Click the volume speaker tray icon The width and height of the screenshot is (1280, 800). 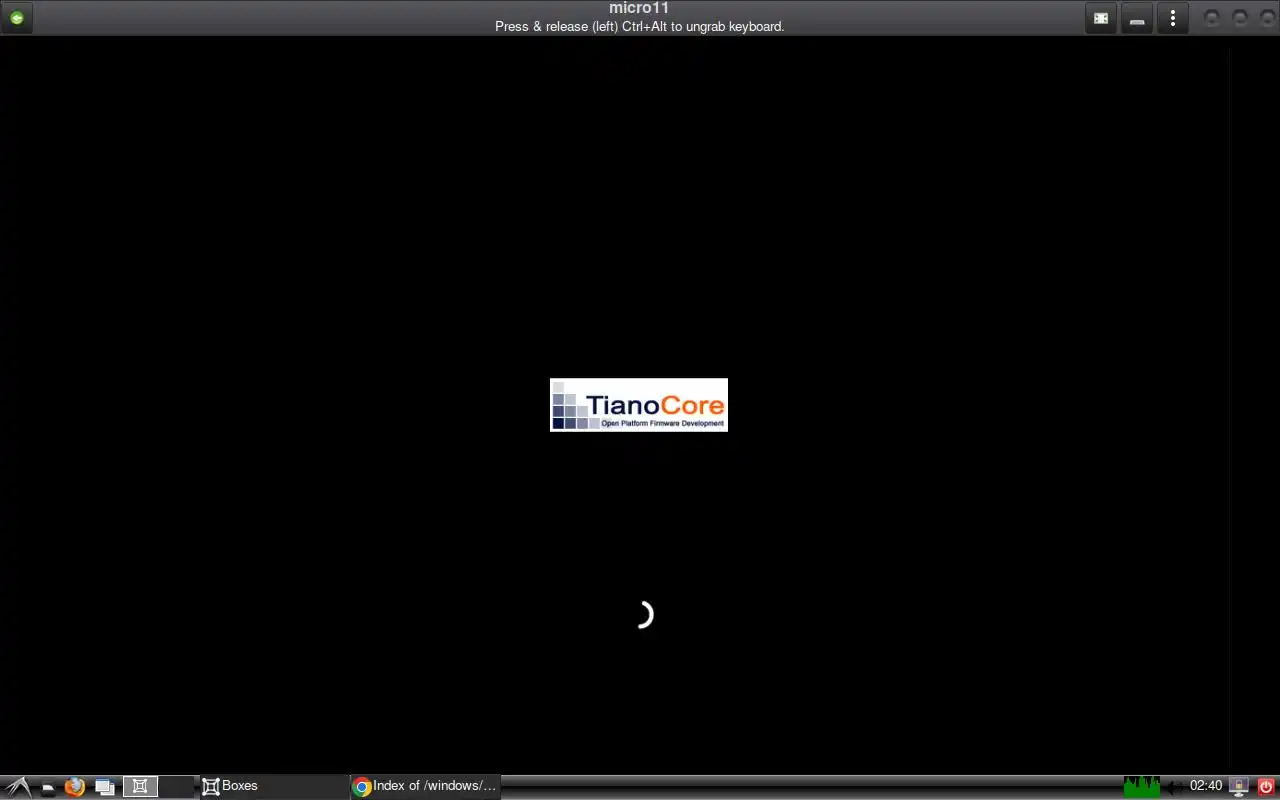1174,787
